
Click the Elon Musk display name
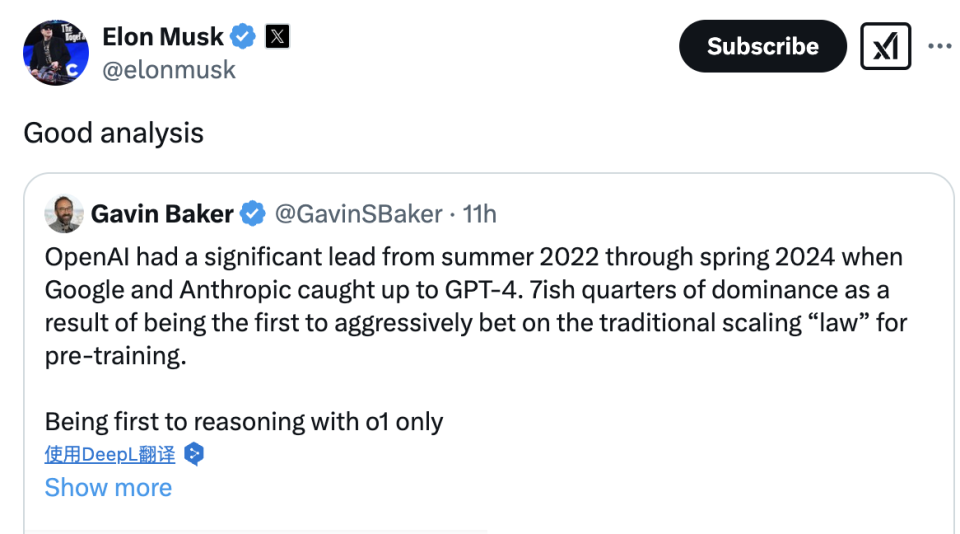click(163, 37)
